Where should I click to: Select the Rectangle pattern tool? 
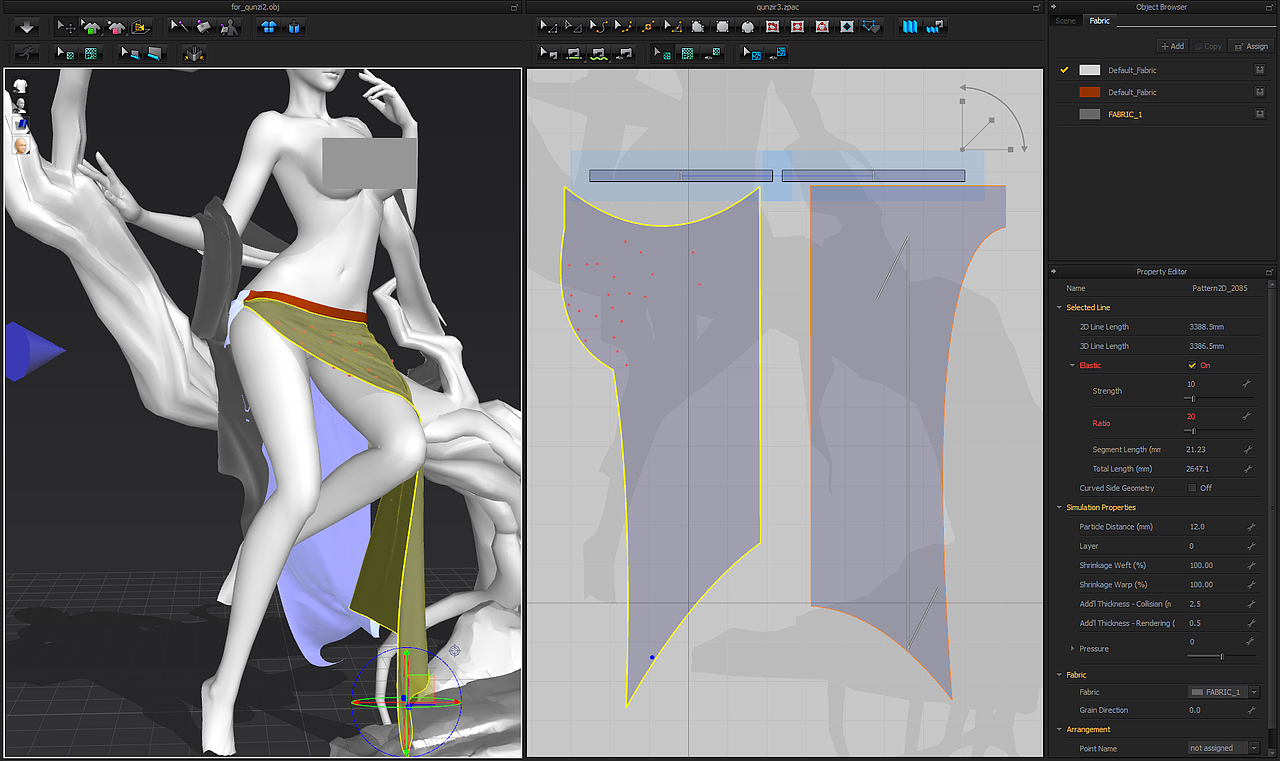pyautogui.click(x=722, y=27)
